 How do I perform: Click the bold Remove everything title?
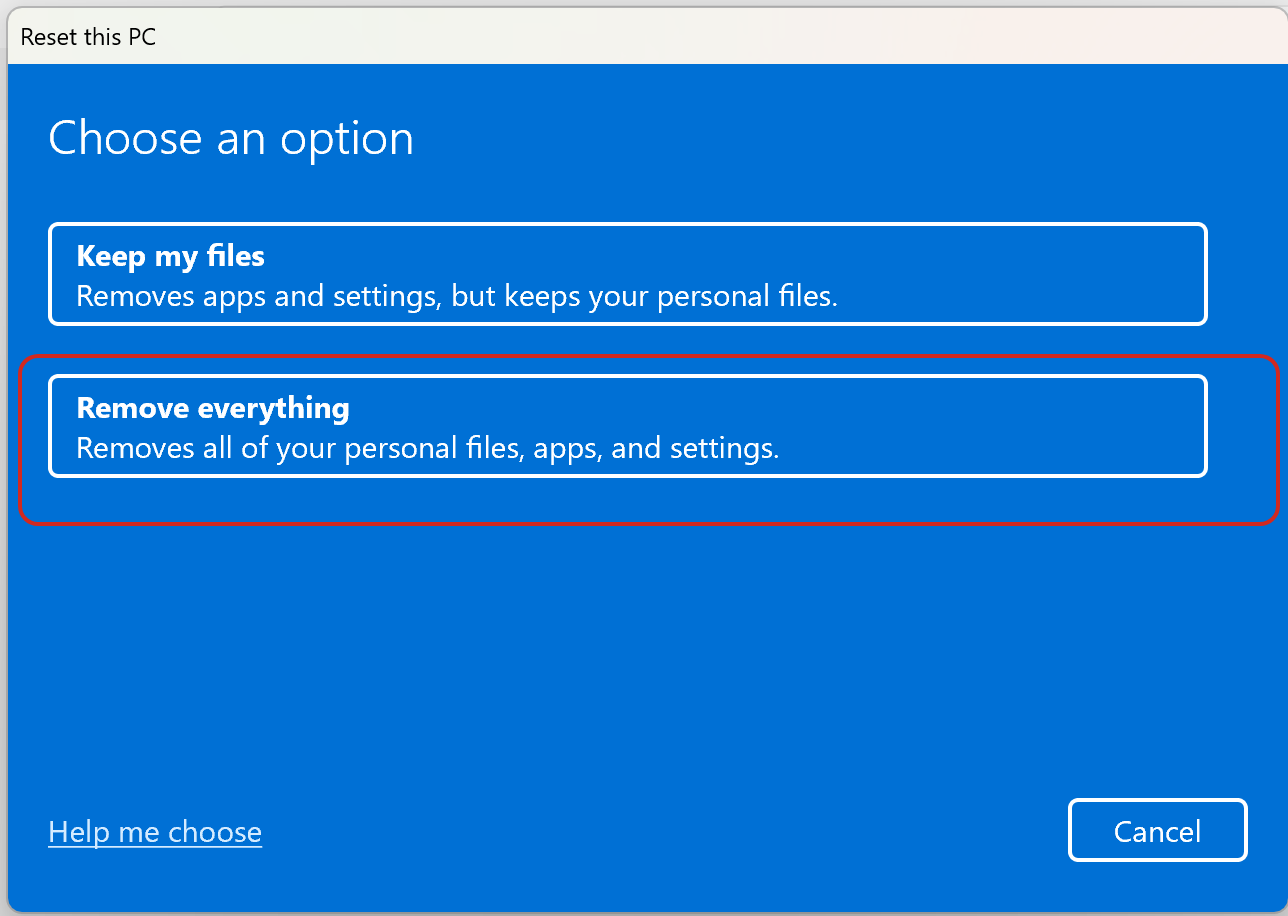(x=213, y=408)
